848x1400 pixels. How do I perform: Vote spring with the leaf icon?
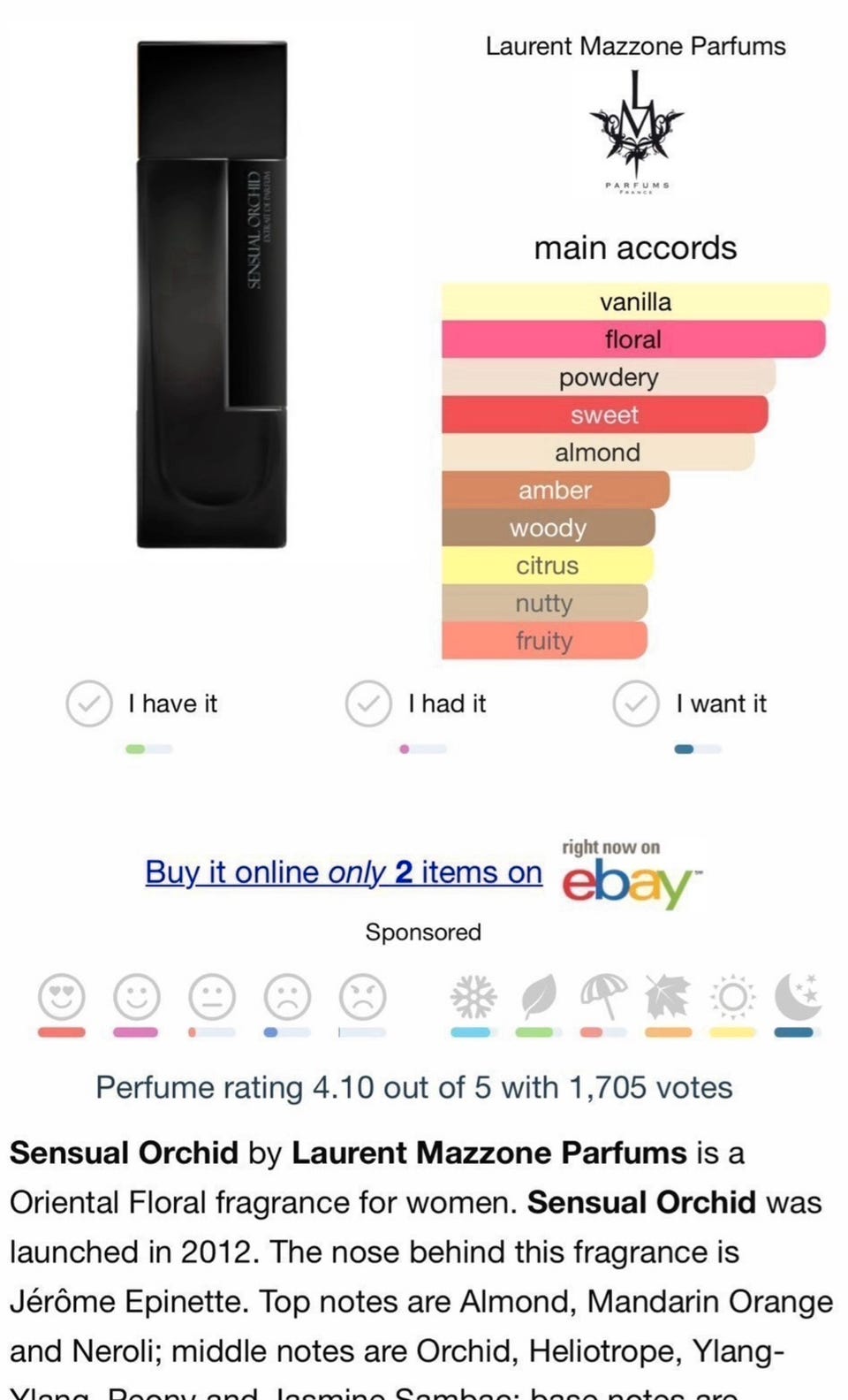[x=539, y=997]
